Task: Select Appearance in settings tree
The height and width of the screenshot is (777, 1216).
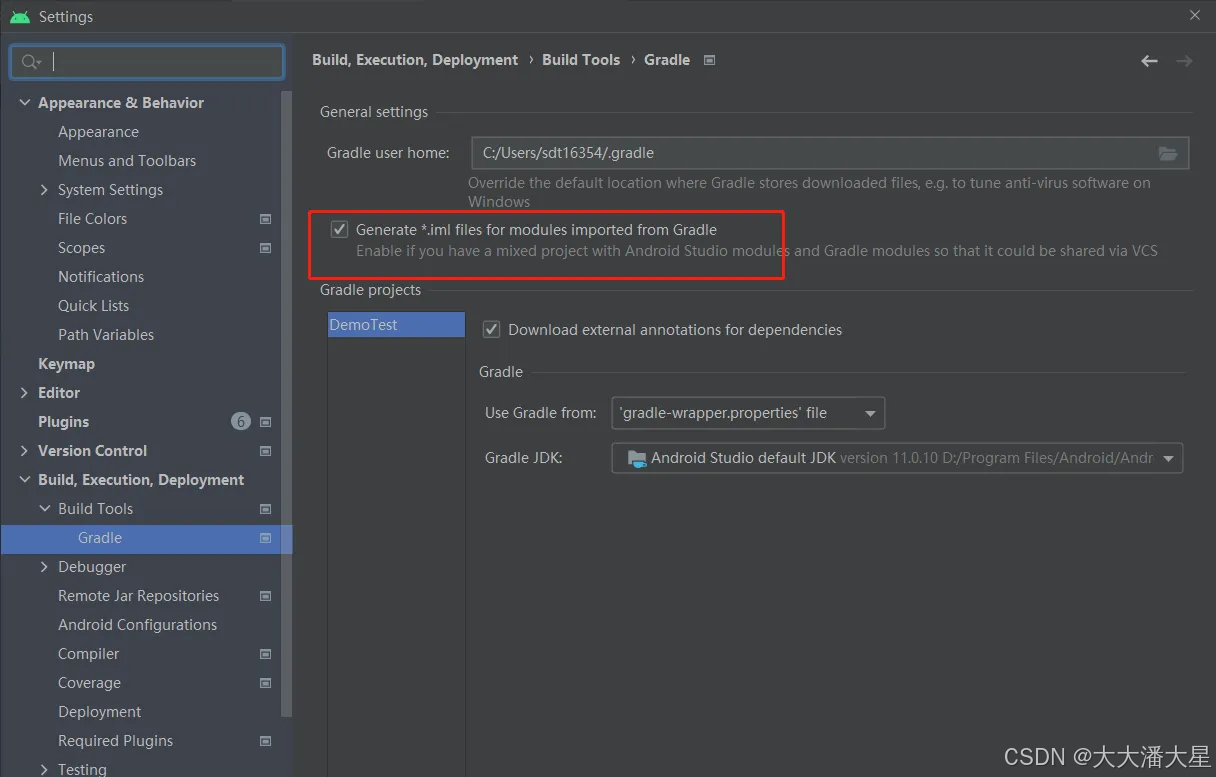Action: point(98,132)
